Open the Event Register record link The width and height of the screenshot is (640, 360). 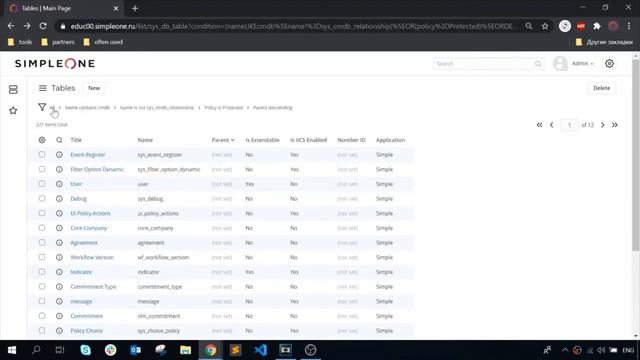pos(88,155)
